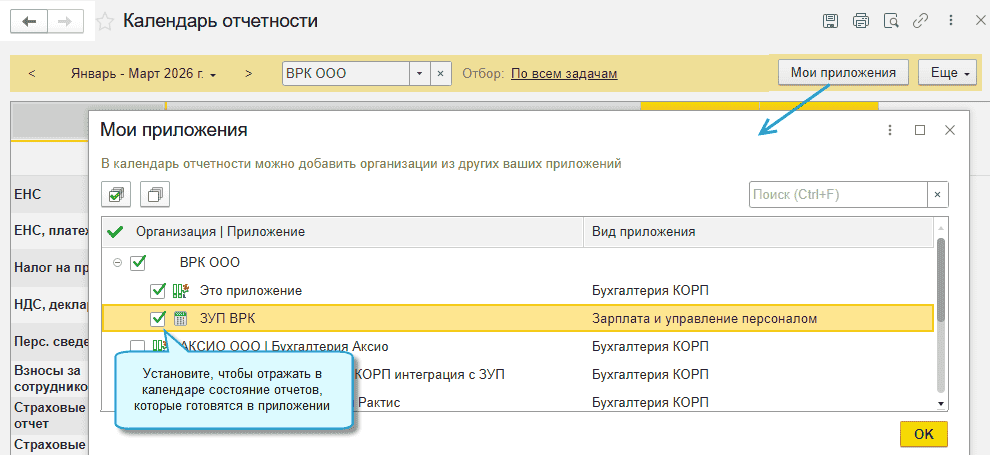
Task: Open the По всем задачам filter link
Action: [563, 73]
